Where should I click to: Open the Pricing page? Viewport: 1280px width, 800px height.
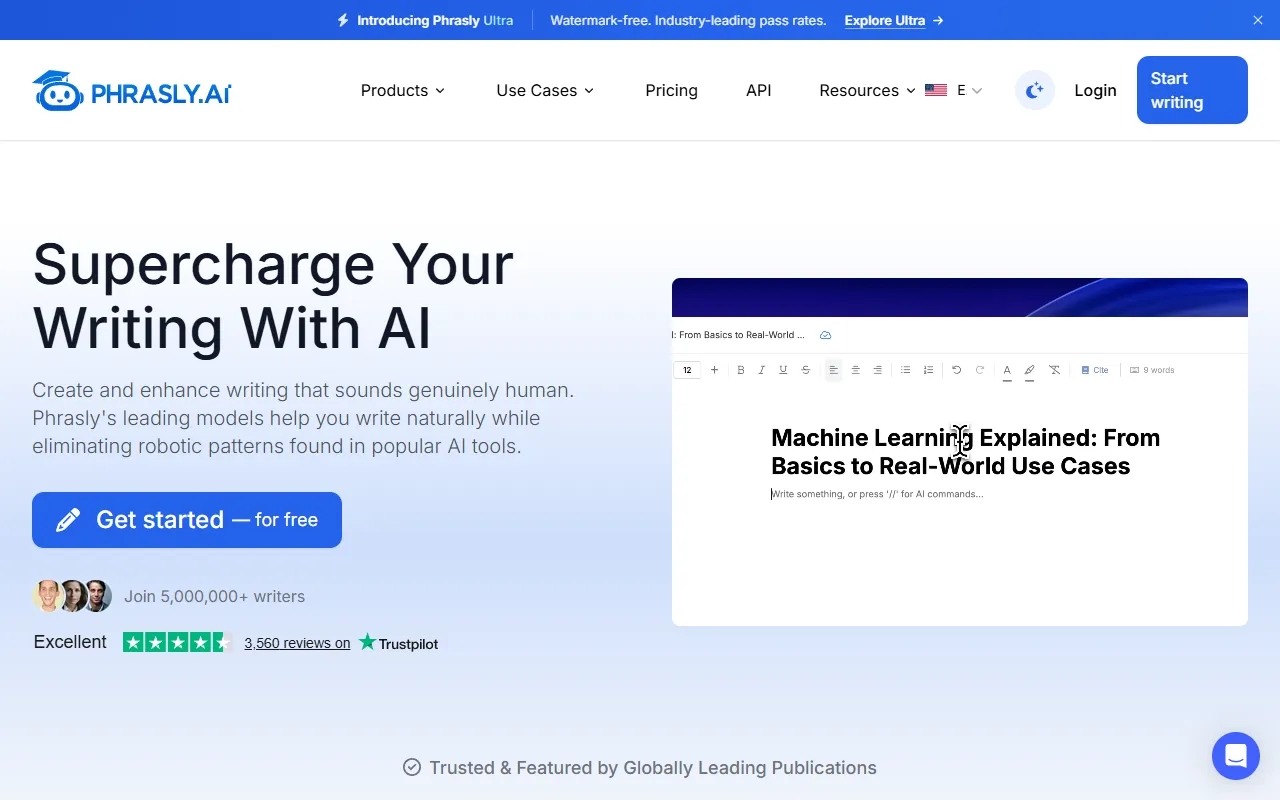point(672,90)
